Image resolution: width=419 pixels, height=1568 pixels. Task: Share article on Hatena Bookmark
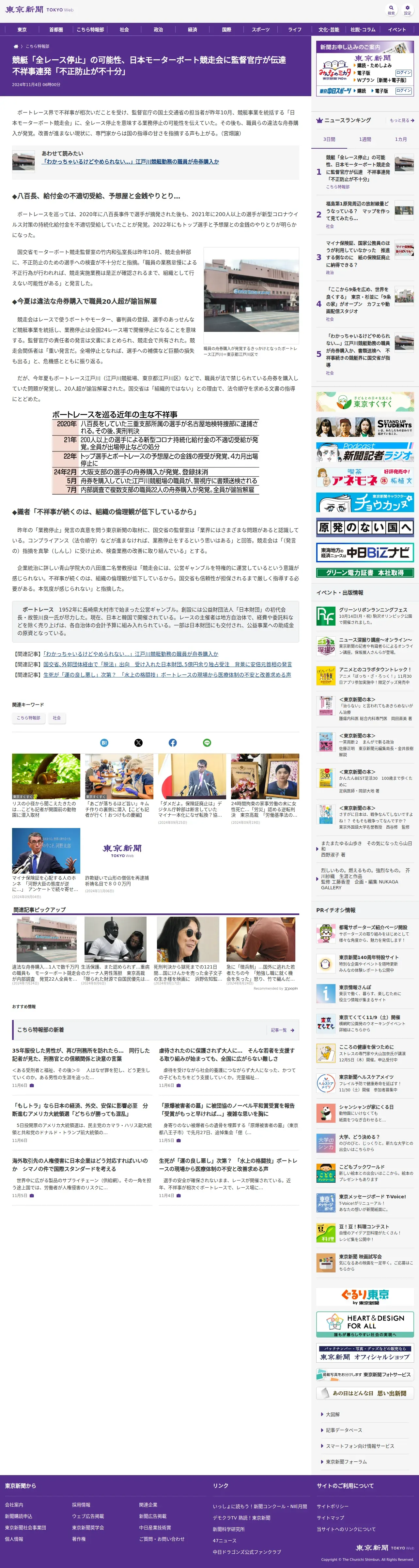[x=104, y=743]
